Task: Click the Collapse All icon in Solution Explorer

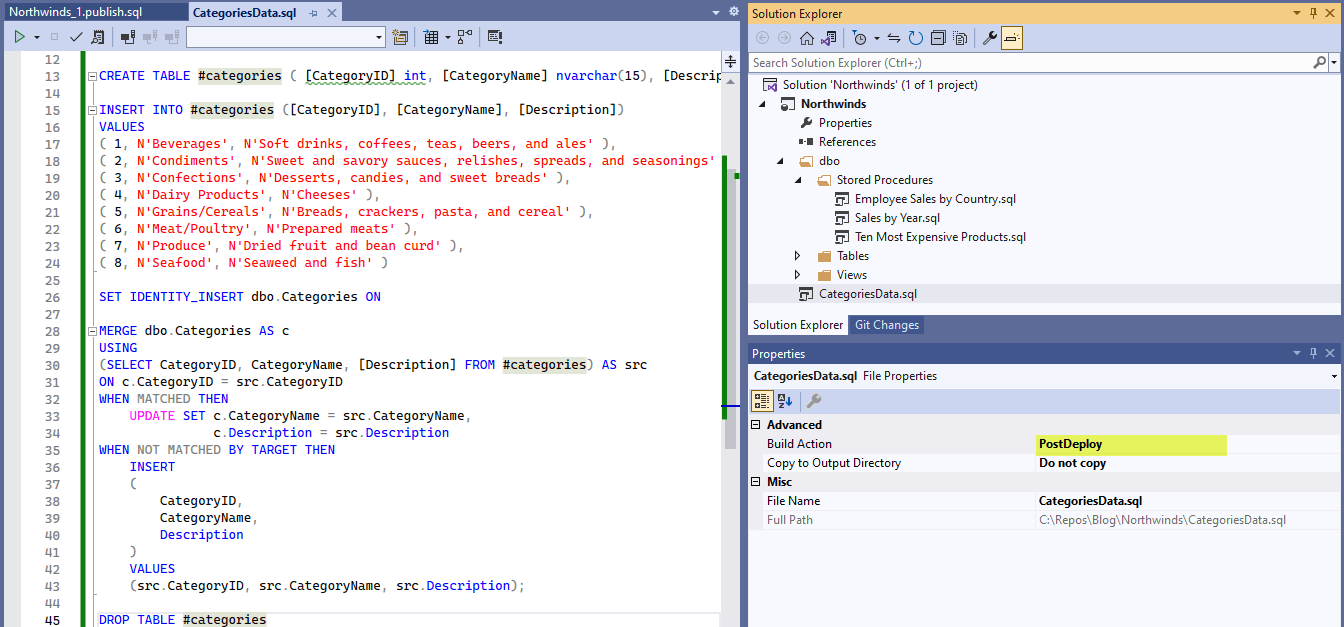Action: point(938,37)
